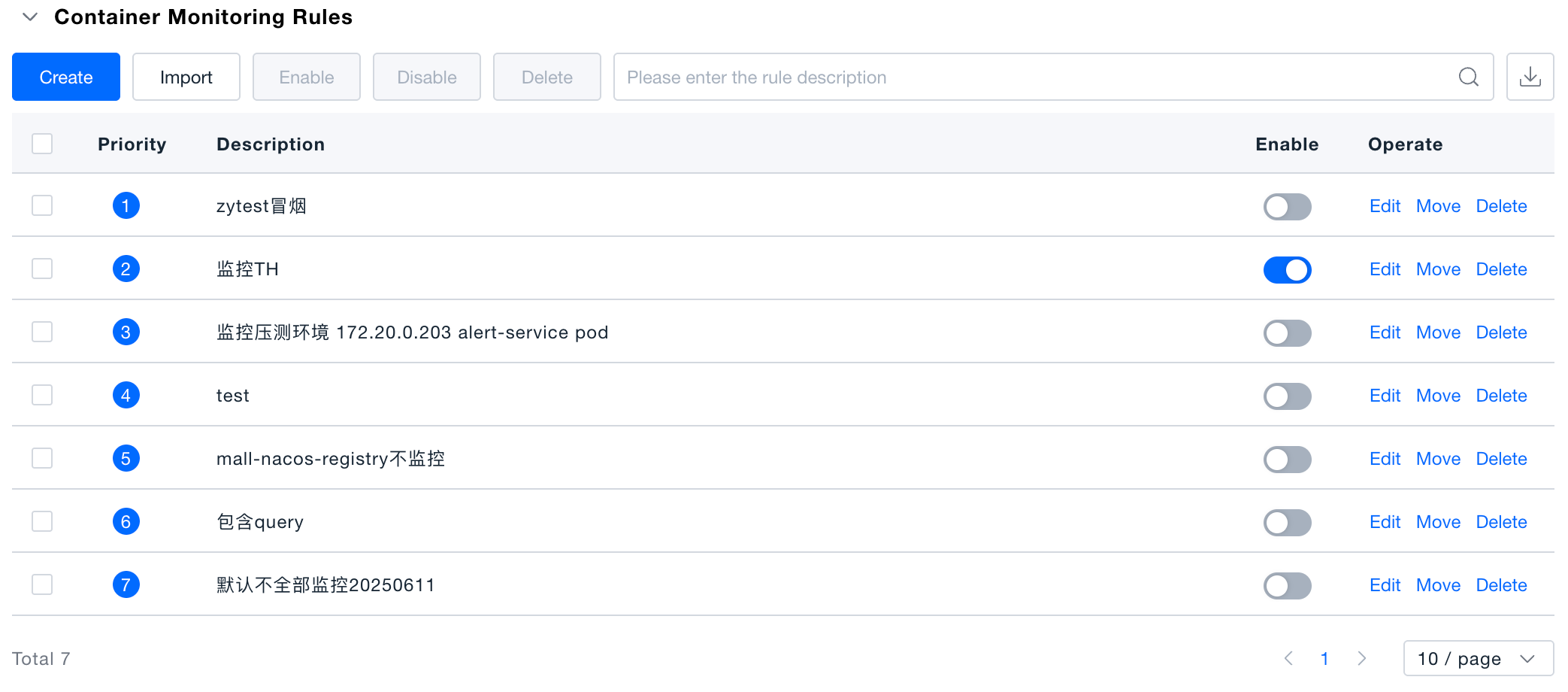The width and height of the screenshot is (1568, 692).
Task: Toggle enable switch for zytest冒烟
Action: point(1287,206)
